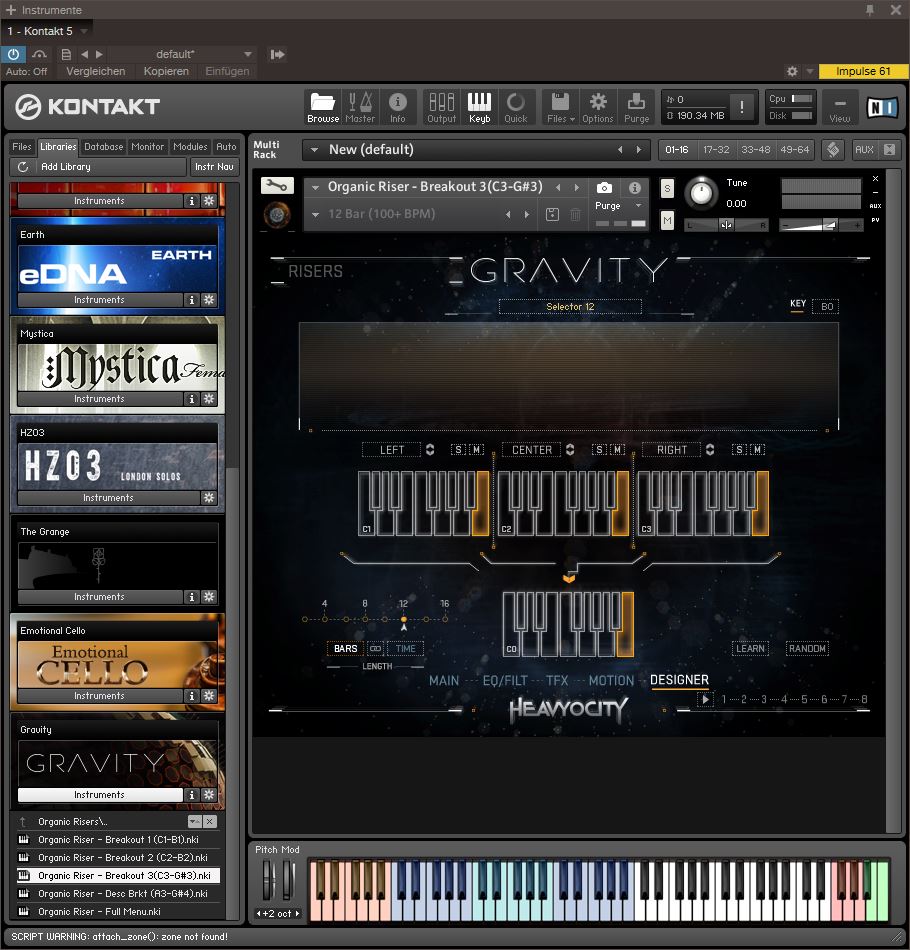Click the Mystica library info icon
This screenshot has width=910, height=950.
pyautogui.click(x=191, y=399)
